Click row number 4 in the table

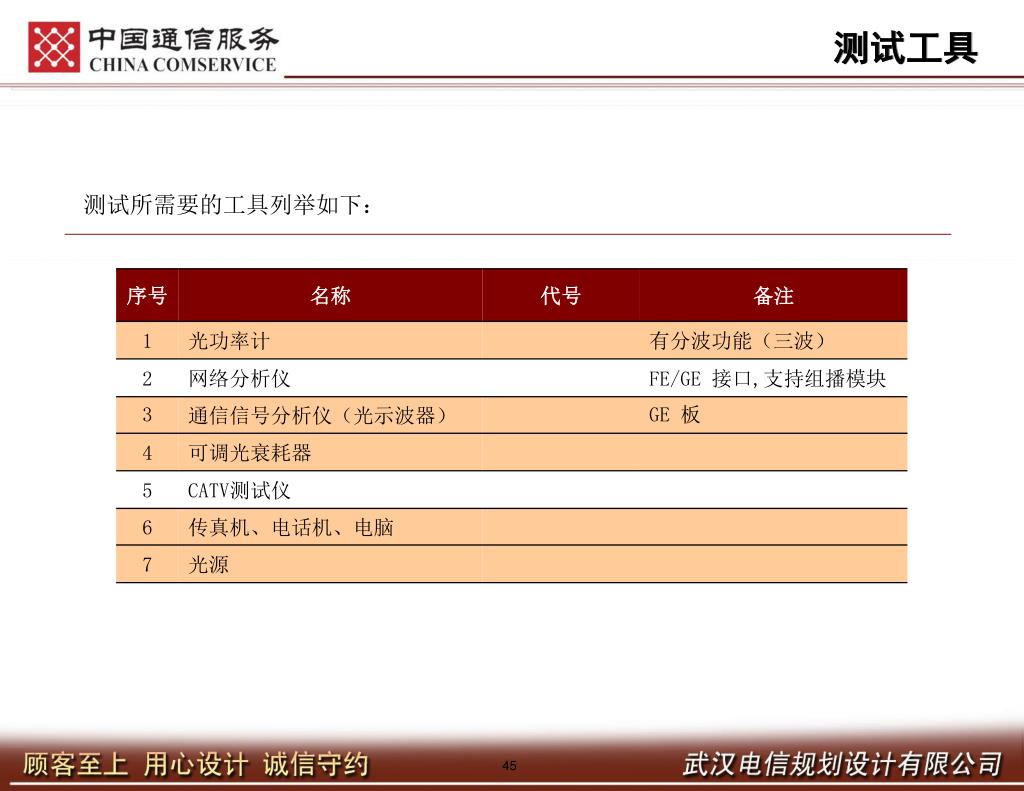(147, 453)
